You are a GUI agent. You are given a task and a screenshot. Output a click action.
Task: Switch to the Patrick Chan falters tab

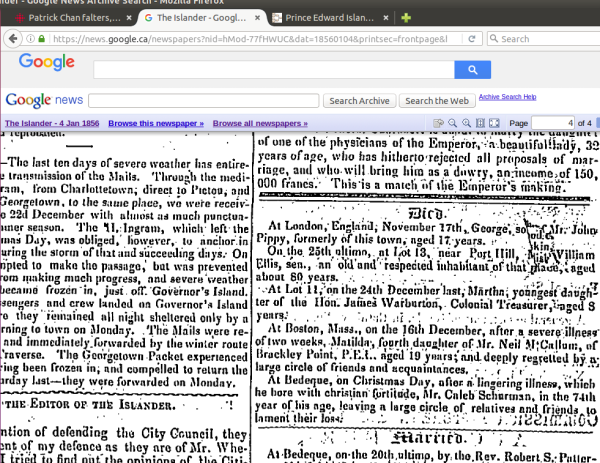pyautogui.click(x=66, y=18)
